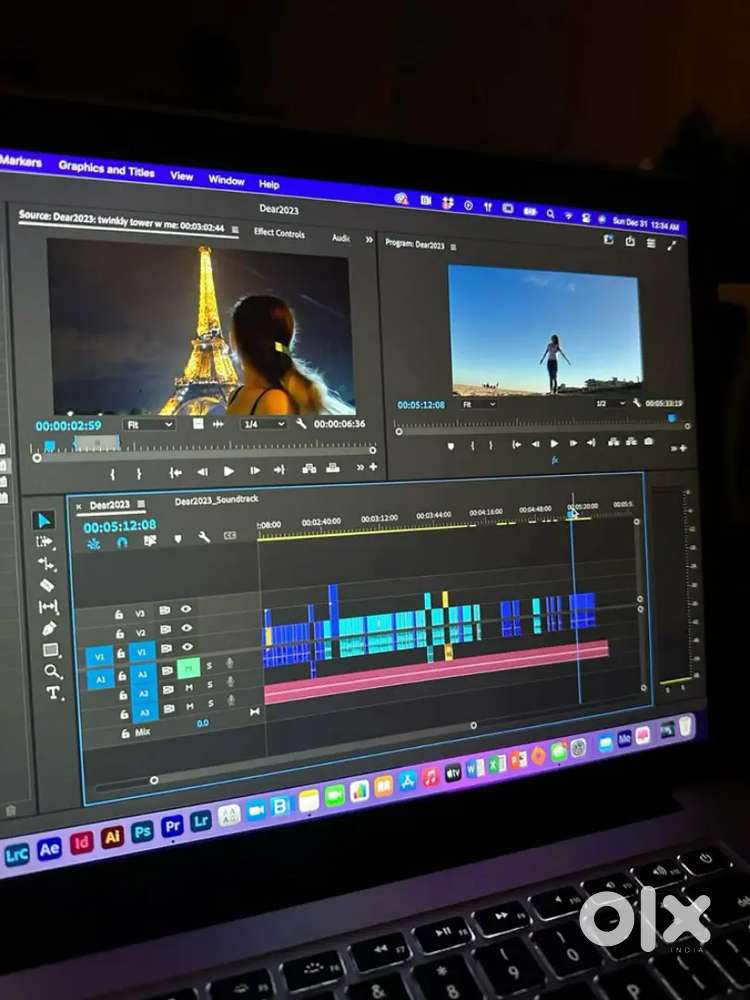Switch to the Effect Controls tab
This screenshot has width=750, height=1000.
279,232
